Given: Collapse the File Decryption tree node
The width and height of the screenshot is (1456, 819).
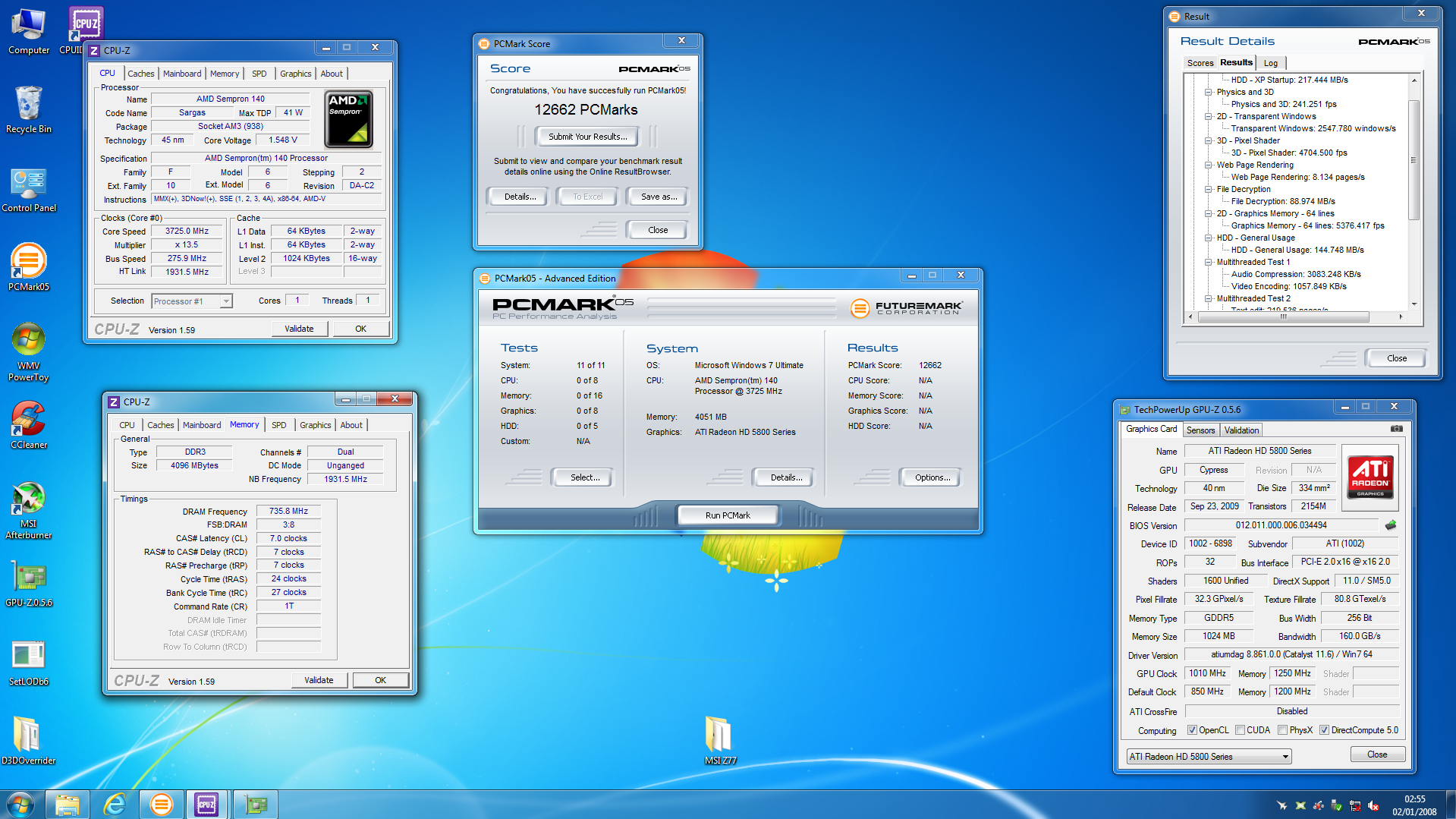Looking at the screenshot, I should pos(1209,189).
